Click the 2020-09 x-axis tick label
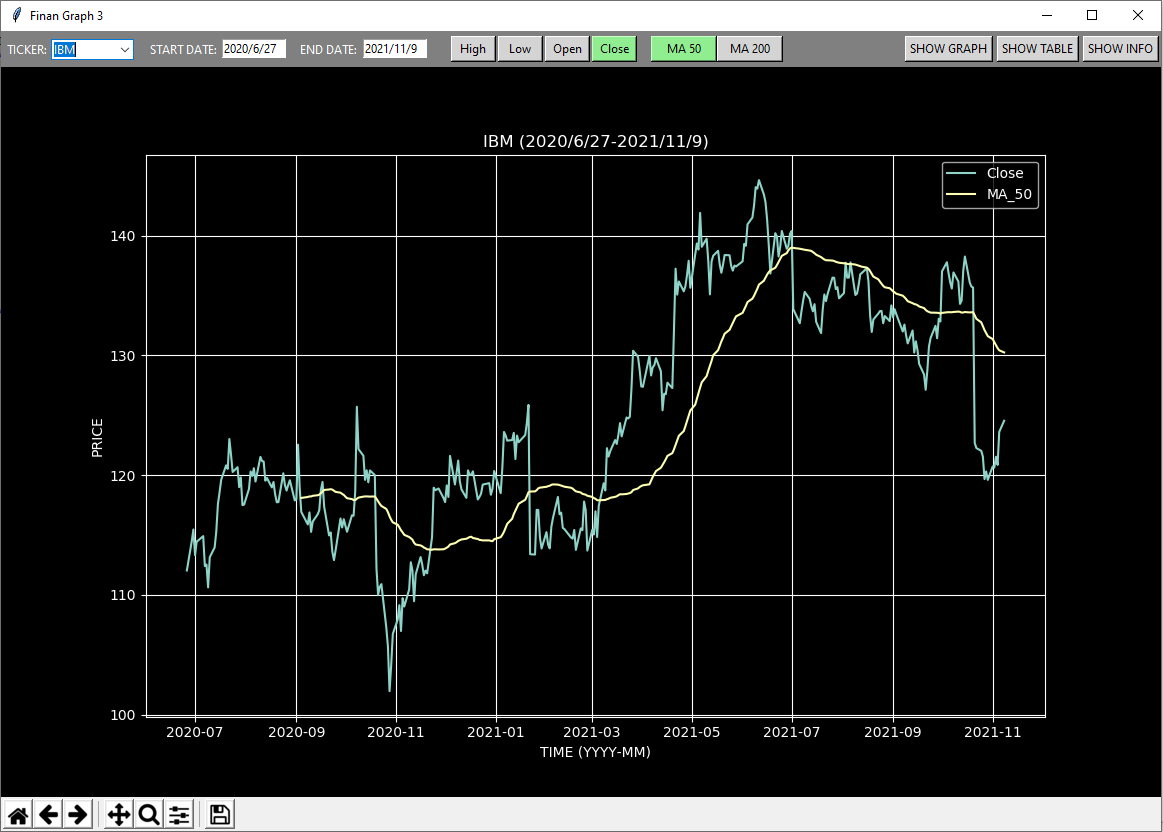This screenshot has width=1163, height=832. pyautogui.click(x=296, y=732)
